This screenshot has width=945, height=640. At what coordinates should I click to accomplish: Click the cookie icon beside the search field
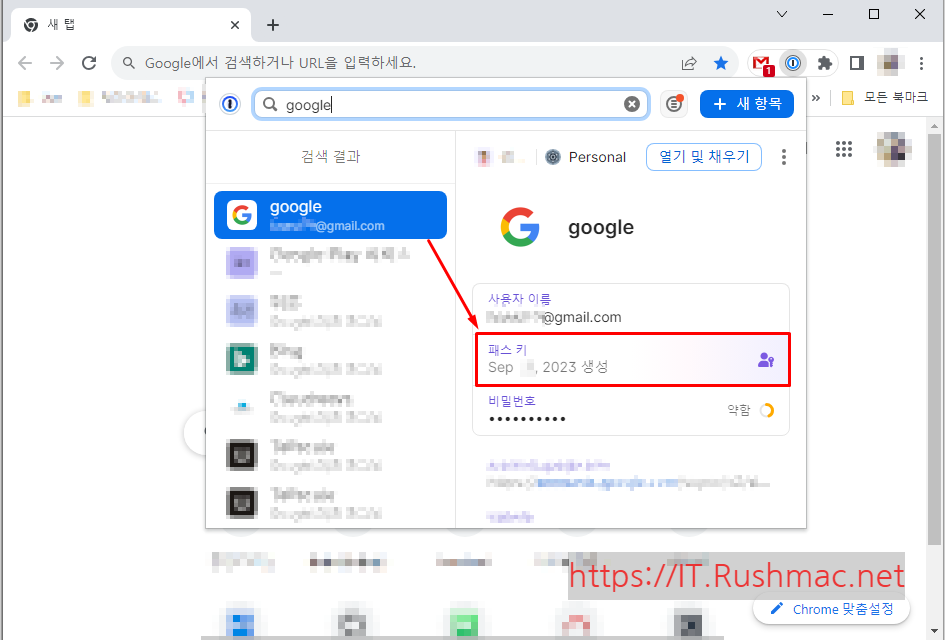click(x=673, y=103)
